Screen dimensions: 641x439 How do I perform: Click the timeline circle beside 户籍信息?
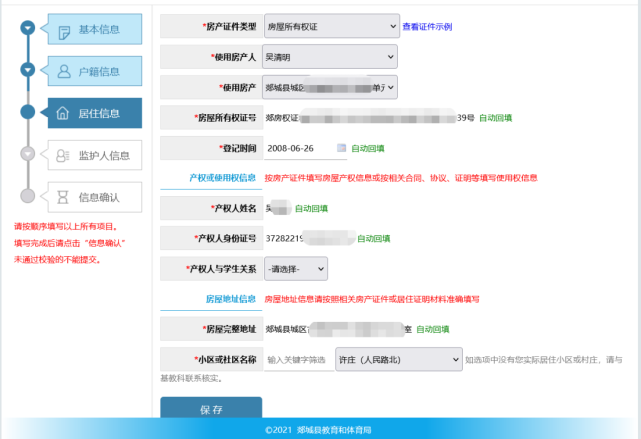[28, 70]
